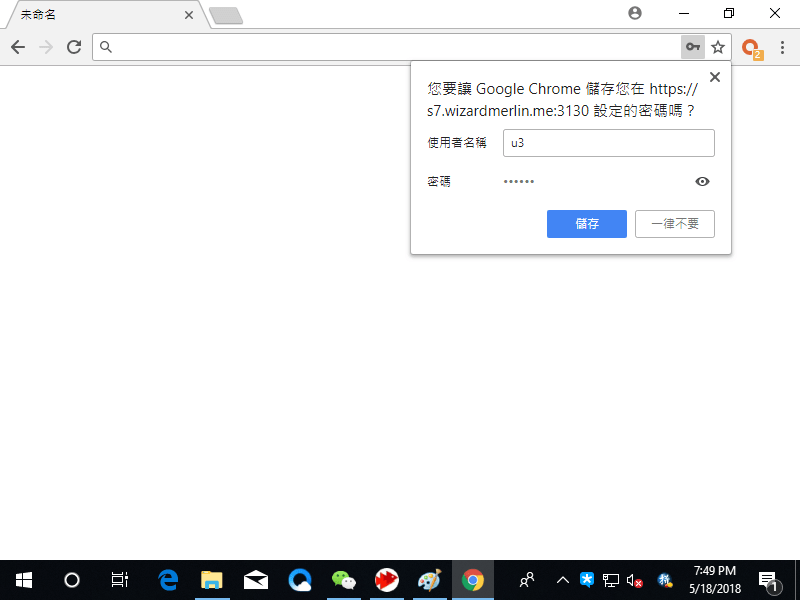Open File Explorer from taskbar
This screenshot has height=600, width=800.
click(x=212, y=580)
